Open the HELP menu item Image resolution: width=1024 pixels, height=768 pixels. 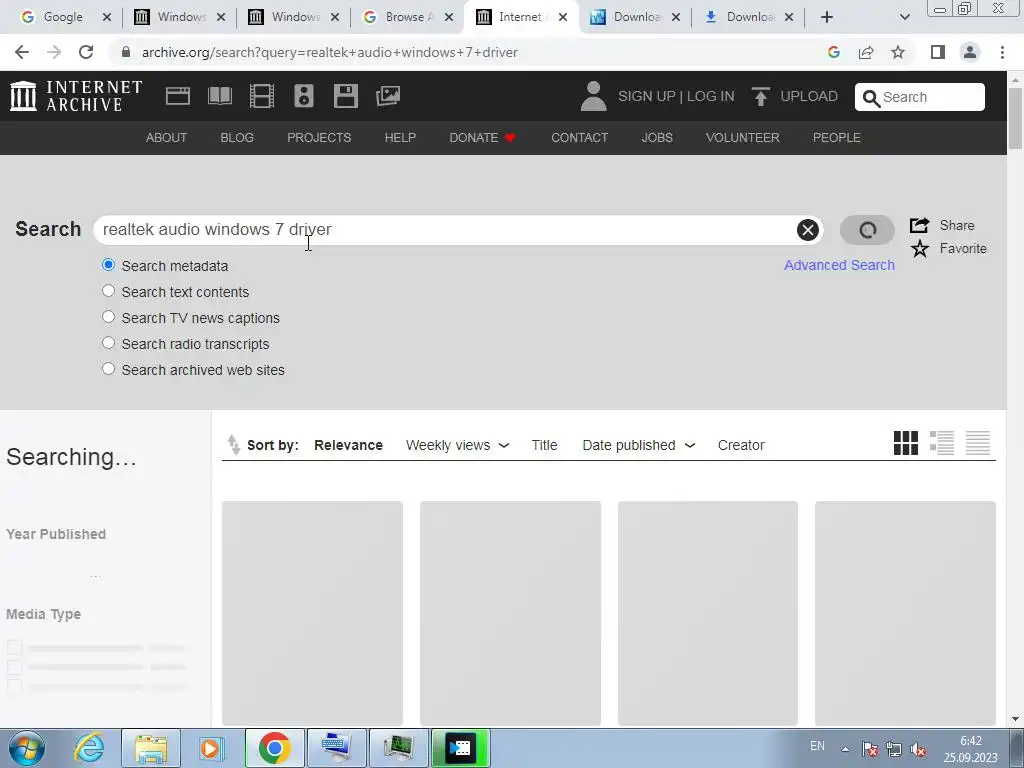400,138
